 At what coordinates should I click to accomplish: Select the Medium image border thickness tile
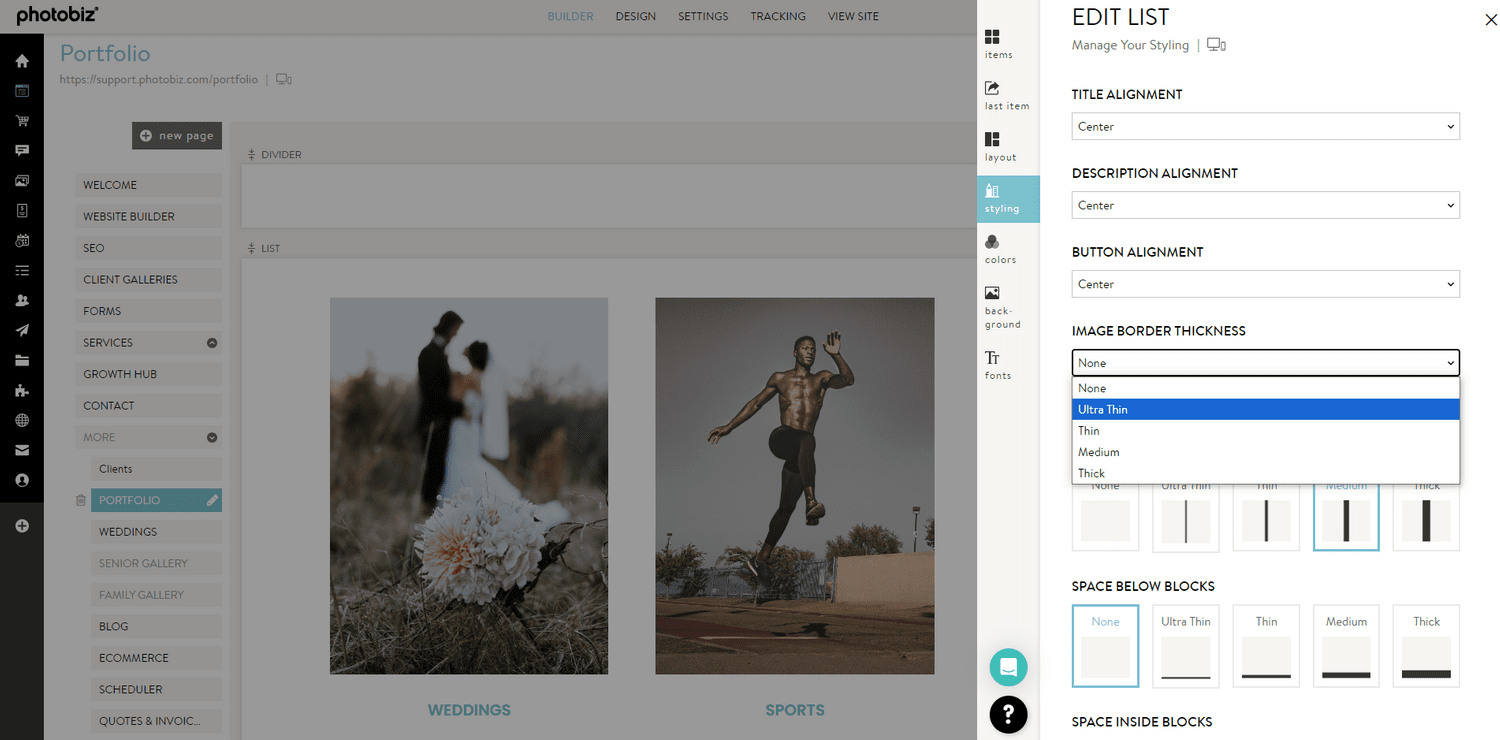tap(1346, 520)
